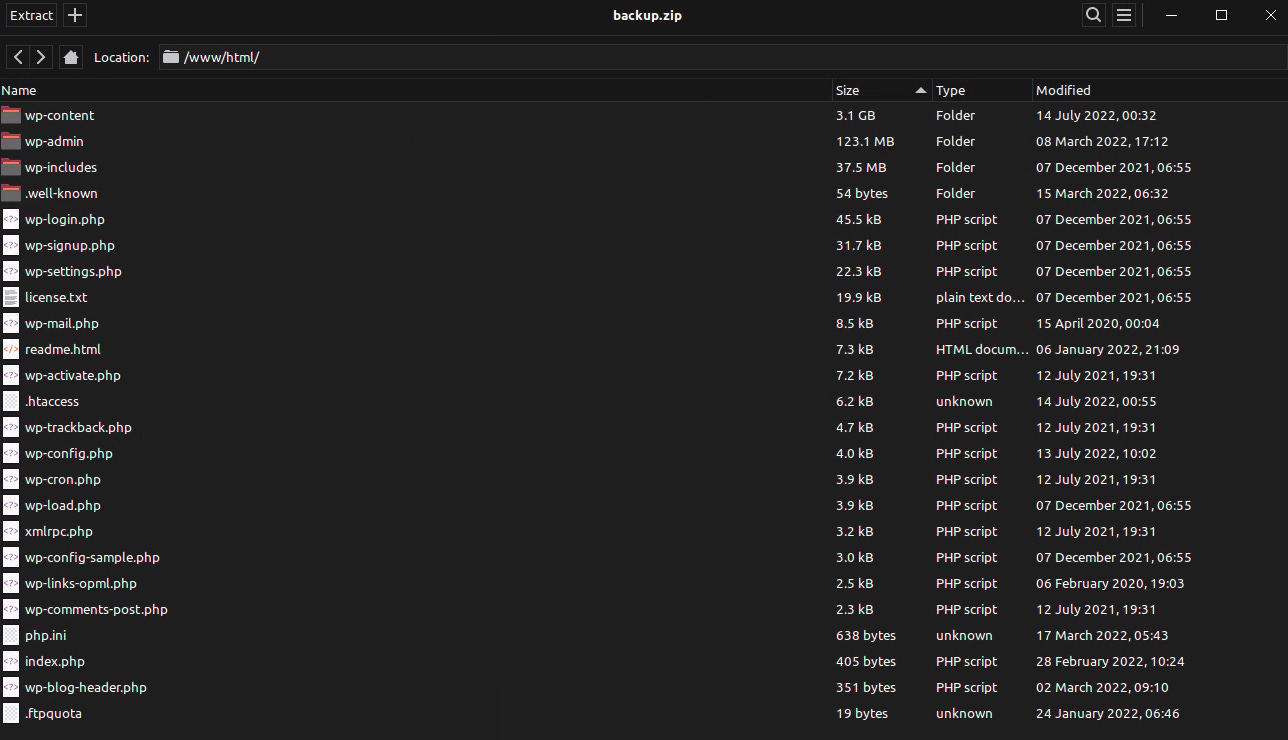The width and height of the screenshot is (1288, 740).
Task: Click the wp-trackback.php file icon
Action: pos(11,427)
